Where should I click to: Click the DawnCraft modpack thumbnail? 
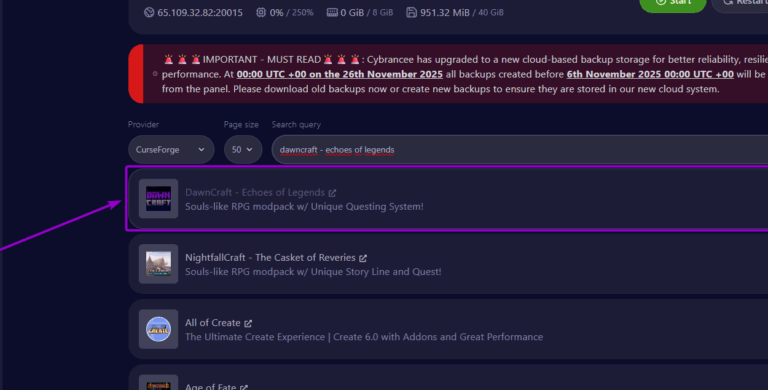click(x=158, y=198)
